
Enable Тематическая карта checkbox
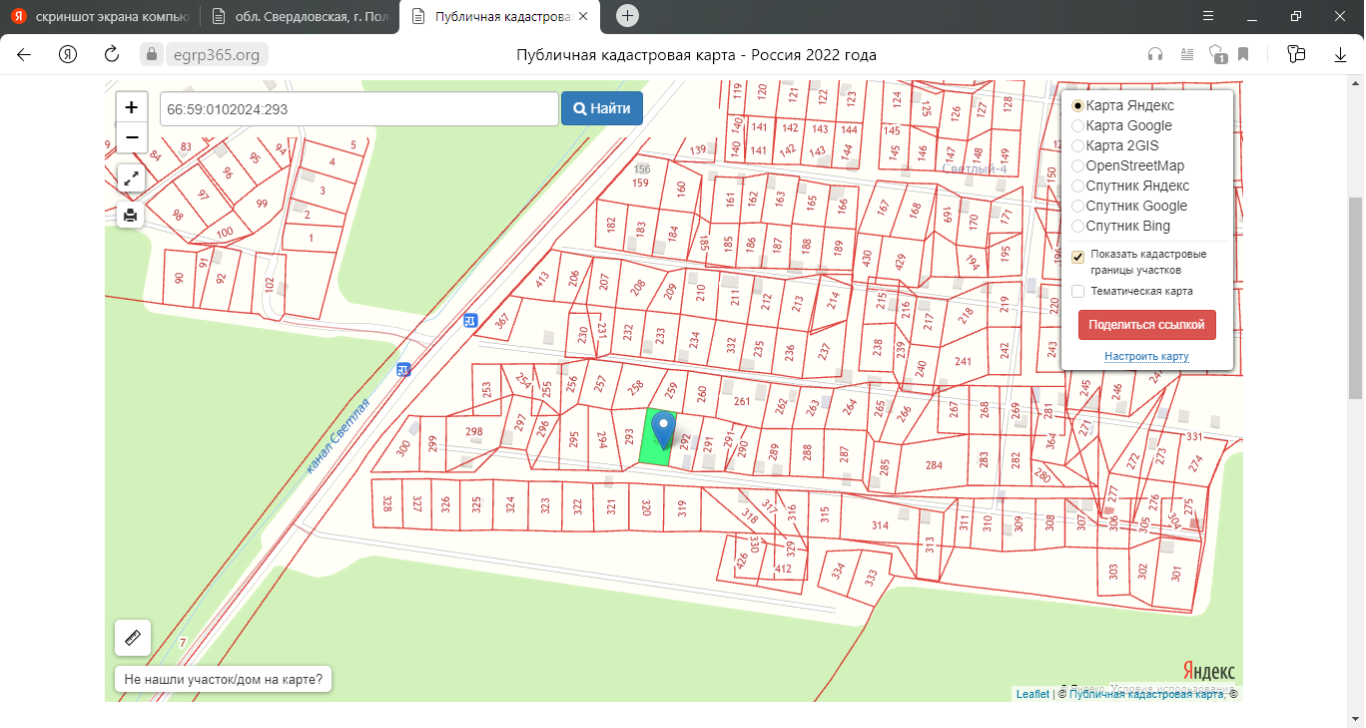1078,291
